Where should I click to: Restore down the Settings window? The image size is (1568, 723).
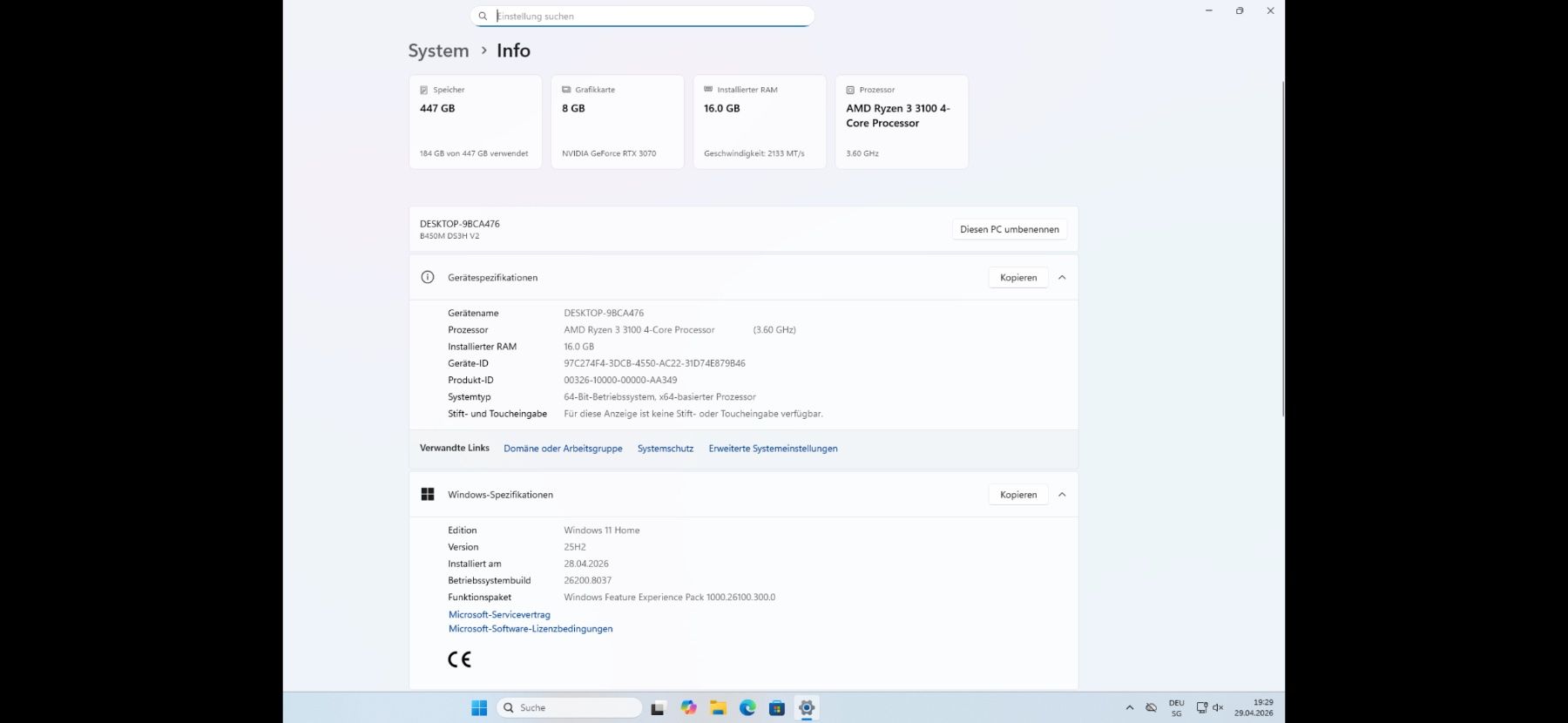(1240, 10)
